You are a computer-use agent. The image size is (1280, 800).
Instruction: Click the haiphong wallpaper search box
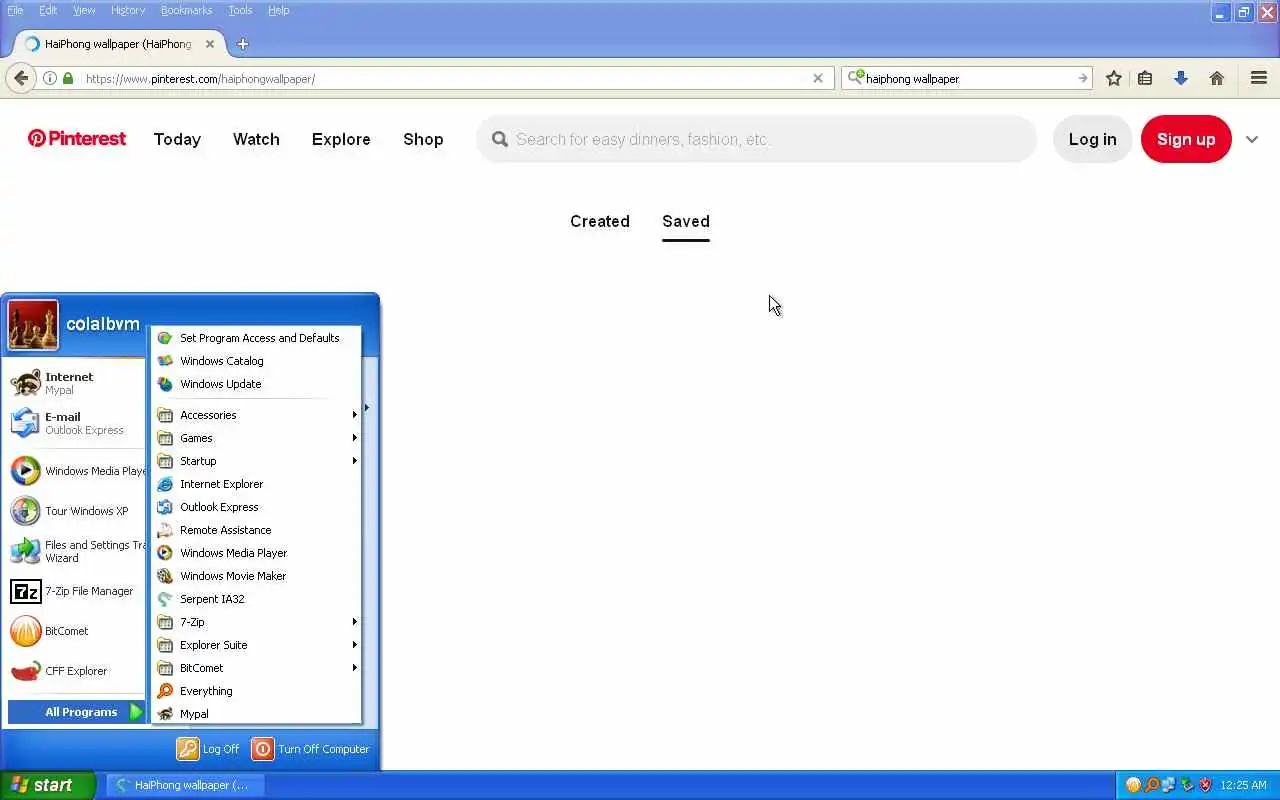click(x=968, y=78)
